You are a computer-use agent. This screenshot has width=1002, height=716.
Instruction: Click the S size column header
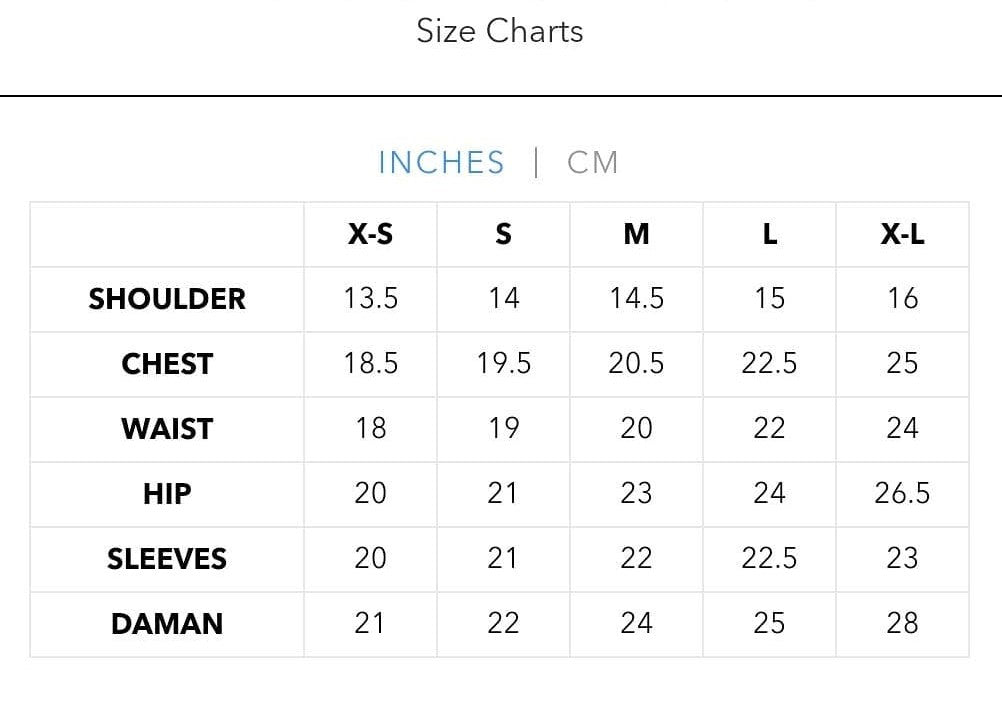point(503,234)
